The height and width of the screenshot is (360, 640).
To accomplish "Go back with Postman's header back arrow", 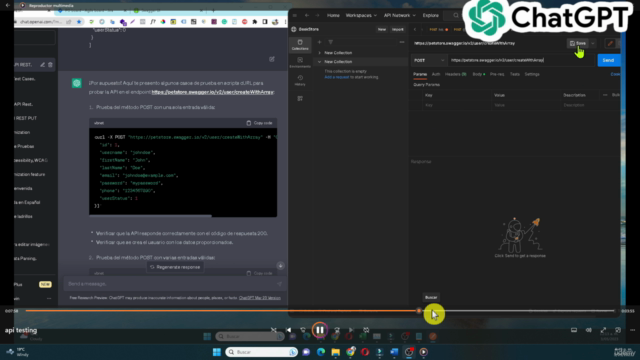I will 307,16.
